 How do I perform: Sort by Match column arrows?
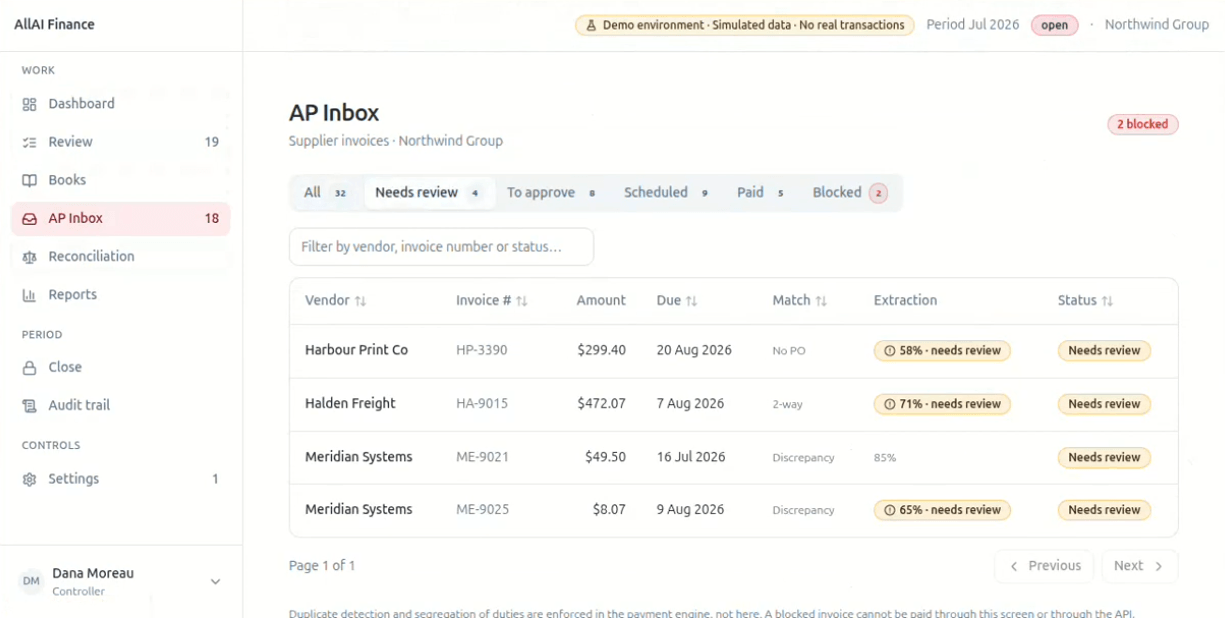[x=821, y=301]
